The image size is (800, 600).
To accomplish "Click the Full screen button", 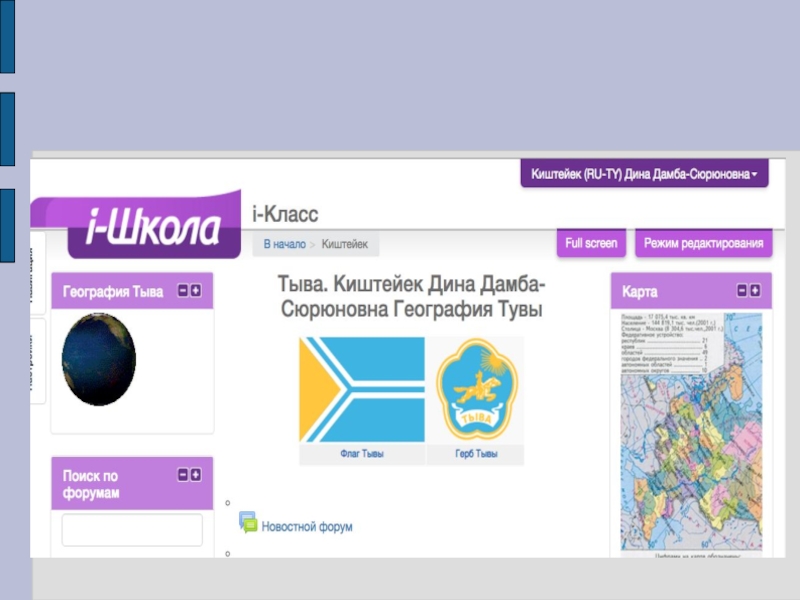I will tap(591, 243).
